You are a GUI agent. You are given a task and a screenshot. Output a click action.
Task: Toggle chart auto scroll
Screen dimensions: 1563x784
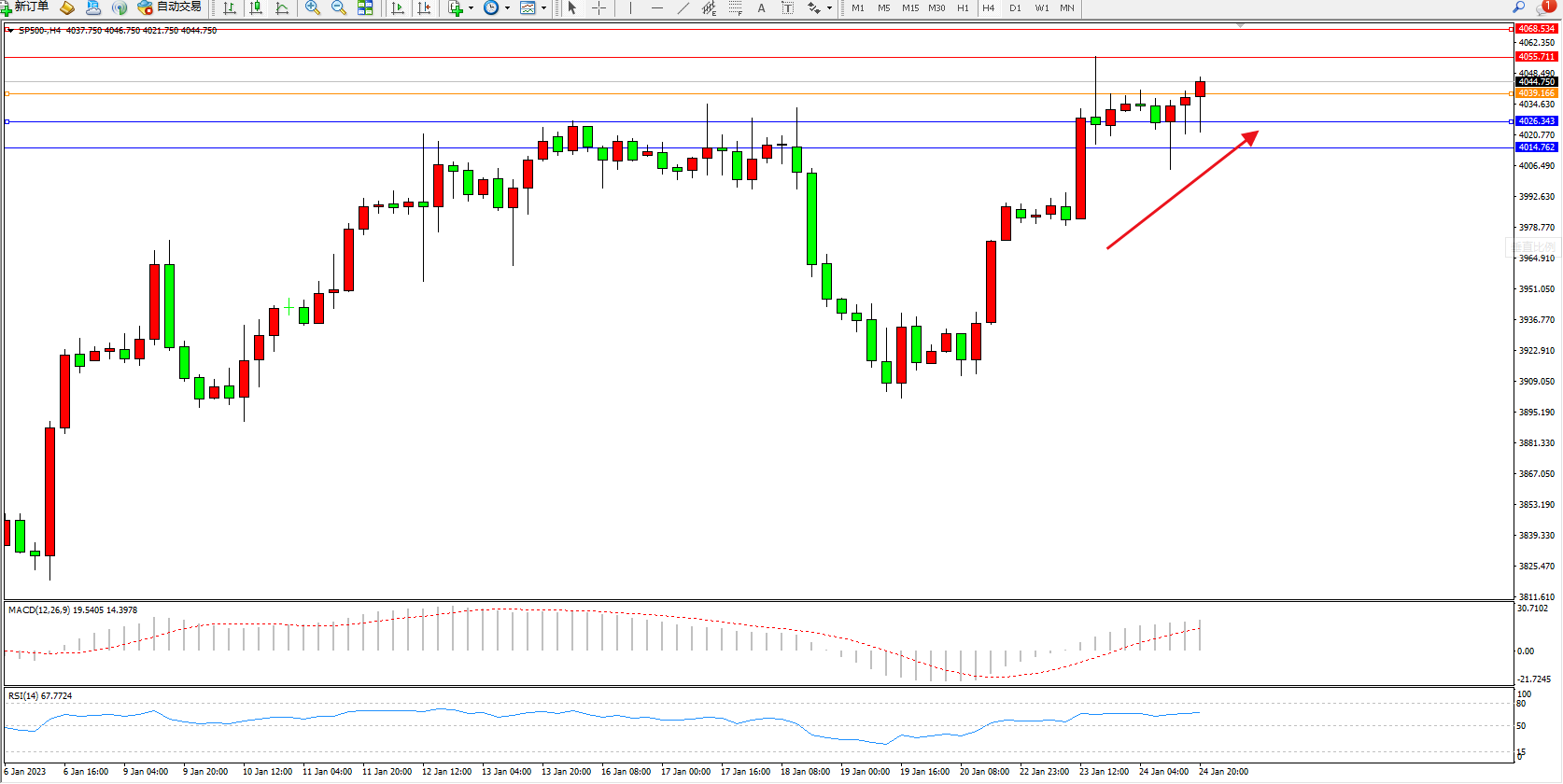pyautogui.click(x=398, y=7)
